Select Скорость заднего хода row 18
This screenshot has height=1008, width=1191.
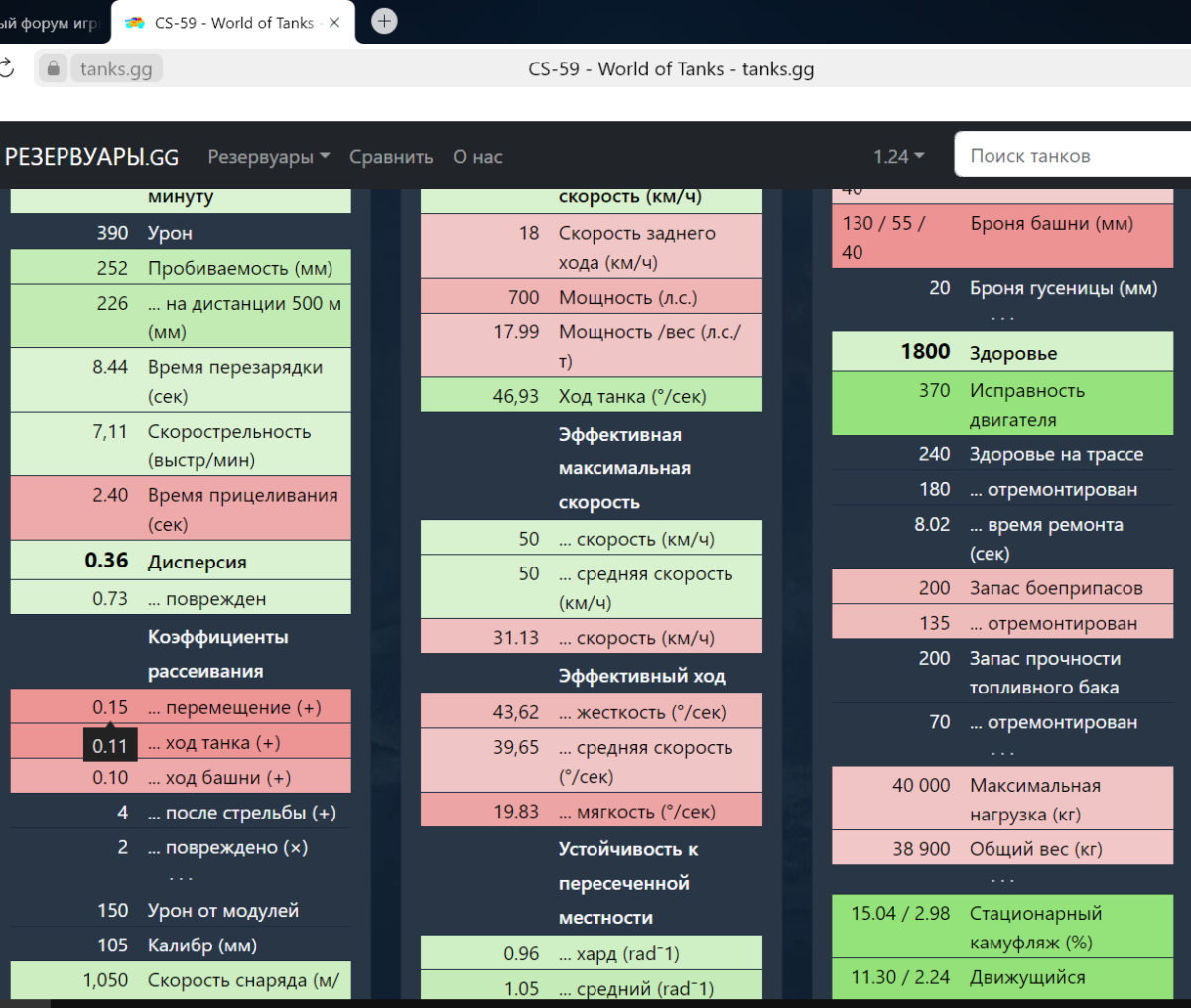[592, 247]
